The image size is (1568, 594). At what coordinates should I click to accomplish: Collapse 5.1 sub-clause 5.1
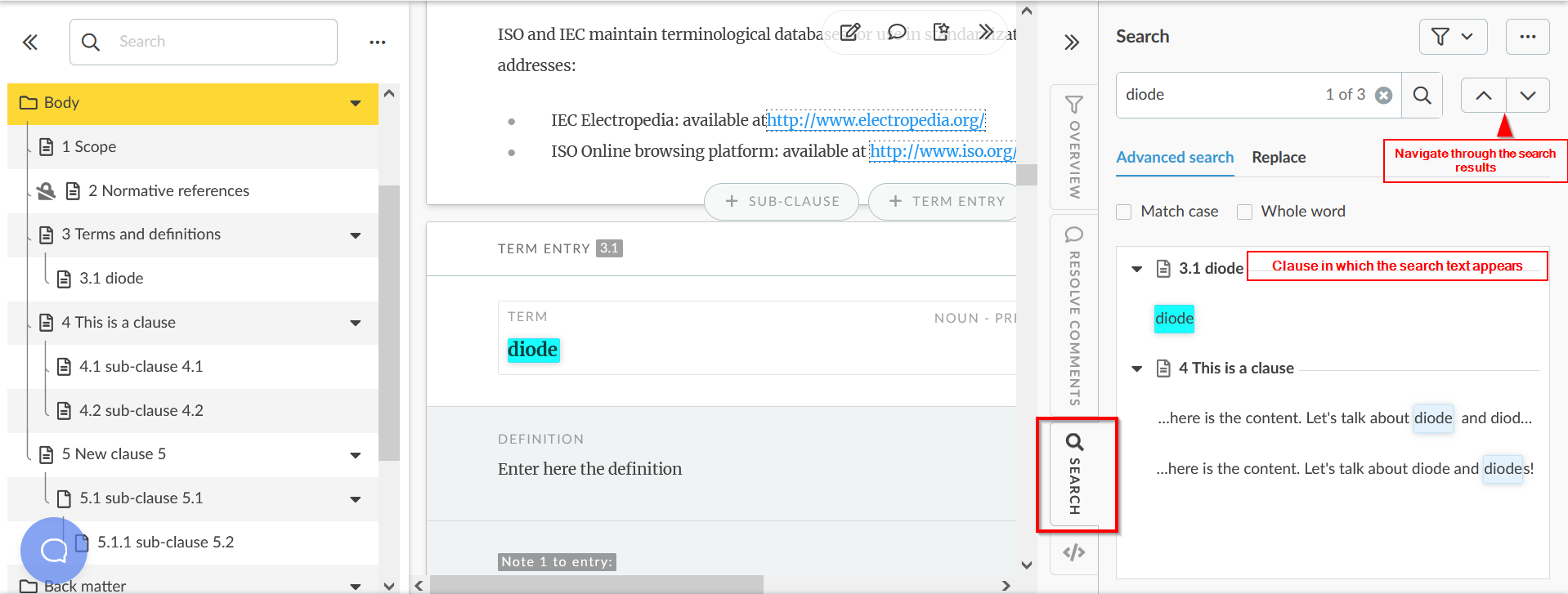click(x=356, y=499)
